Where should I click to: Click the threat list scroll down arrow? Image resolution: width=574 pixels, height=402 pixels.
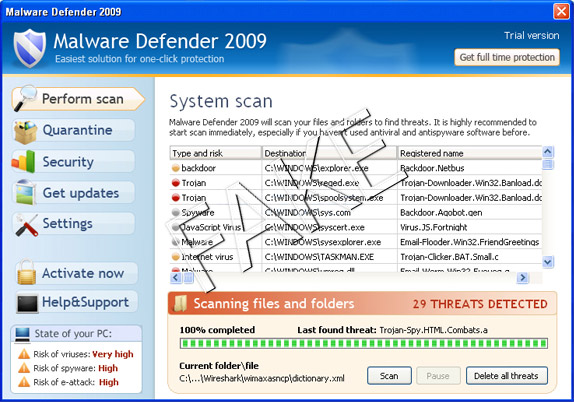click(548, 262)
